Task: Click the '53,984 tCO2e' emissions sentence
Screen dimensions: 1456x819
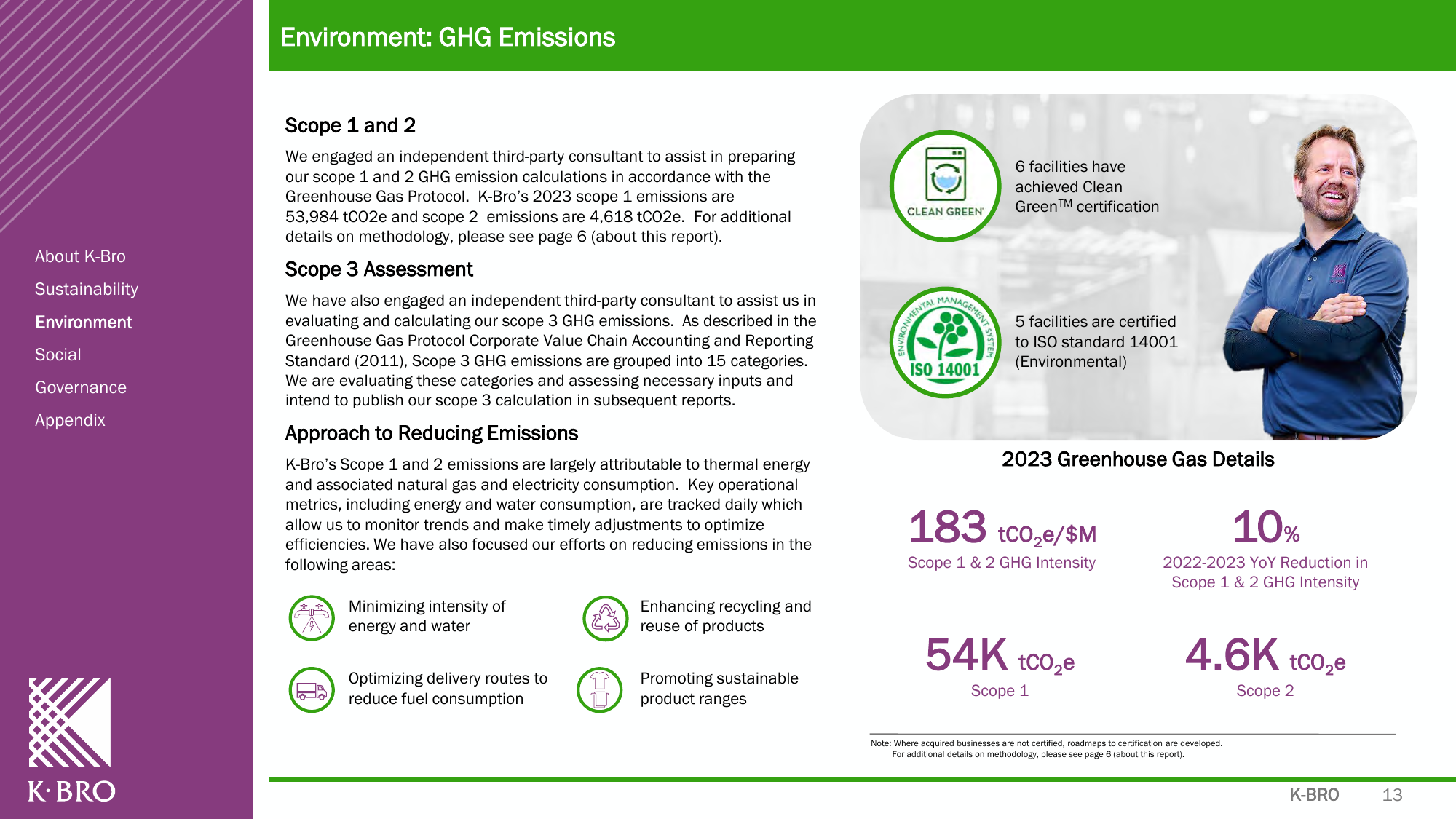Action: pos(538,207)
